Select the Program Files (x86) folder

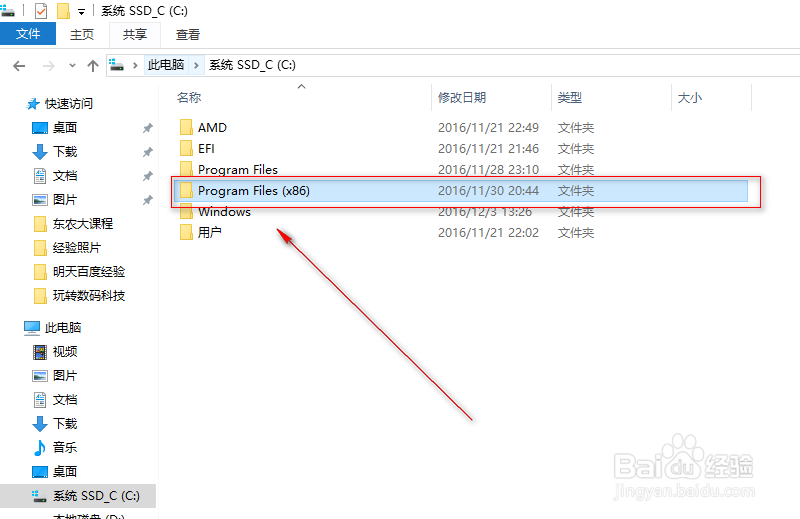tap(461, 191)
